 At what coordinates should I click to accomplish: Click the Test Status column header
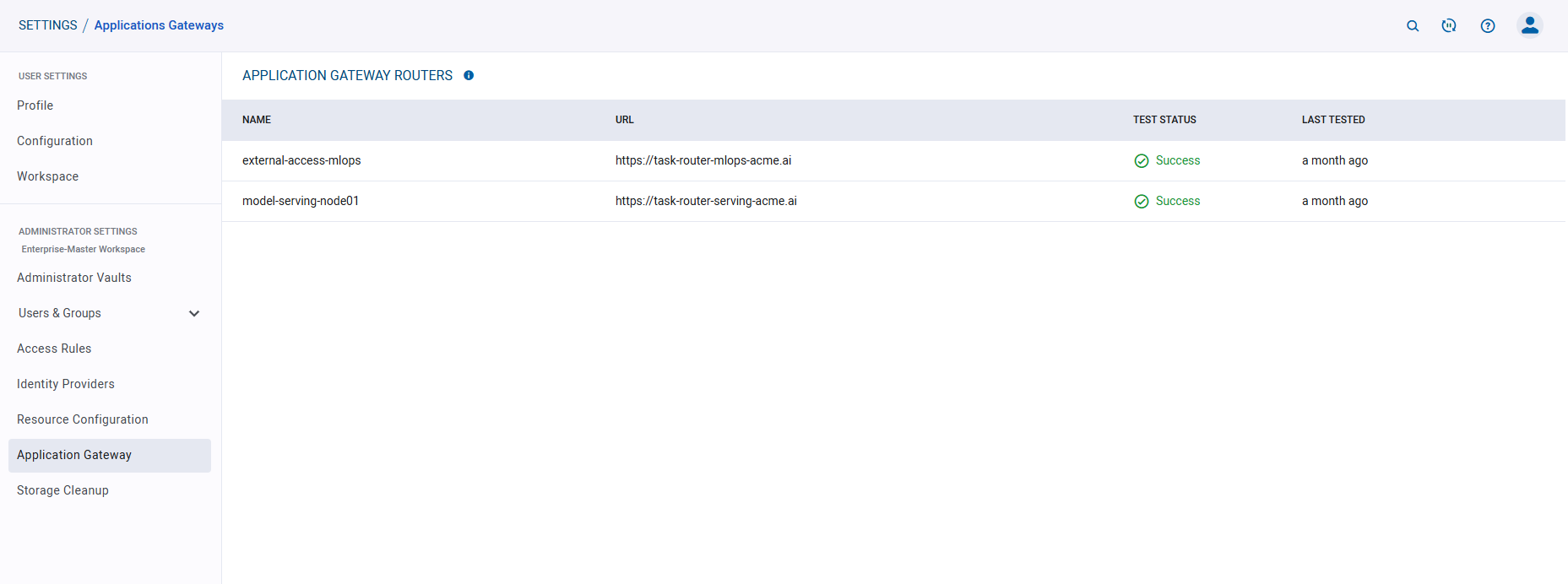pos(1164,120)
